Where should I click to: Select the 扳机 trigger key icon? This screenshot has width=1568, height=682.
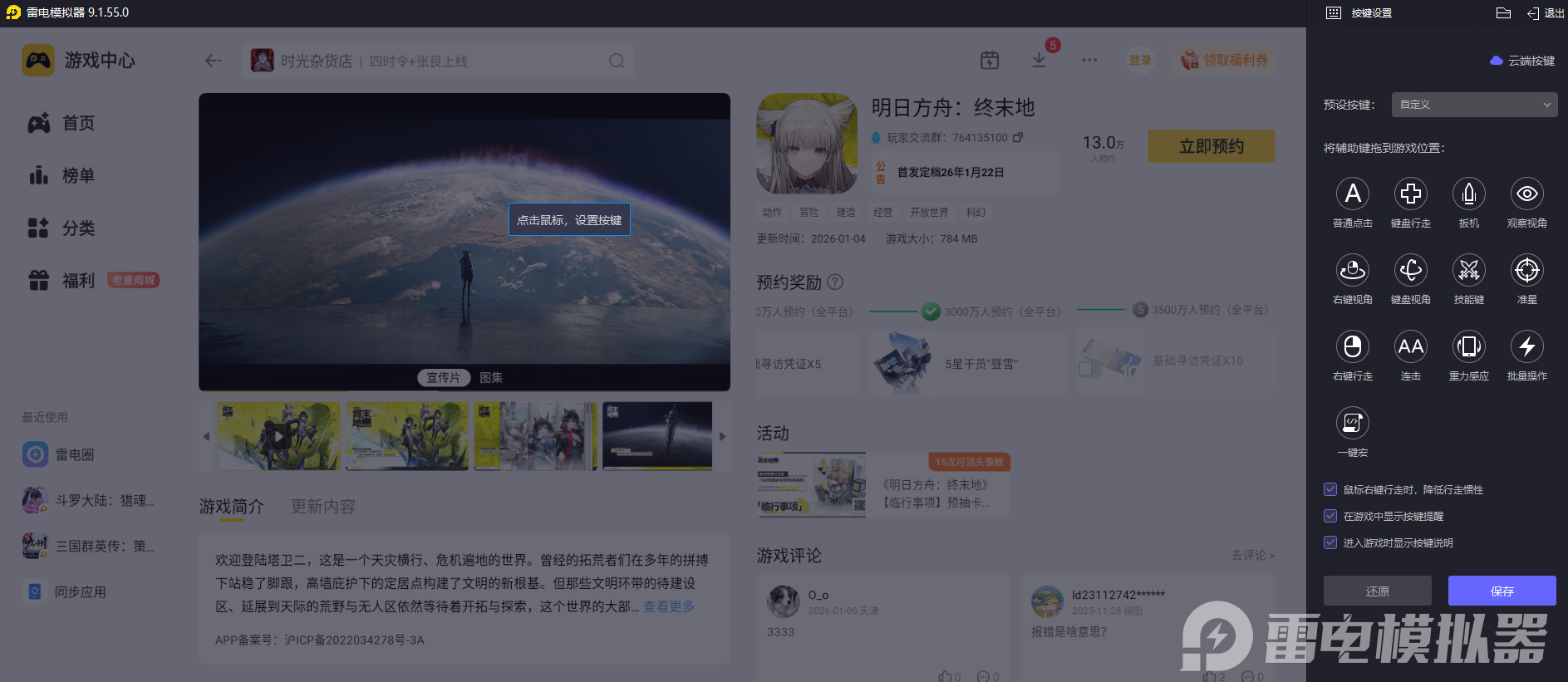coord(1468,194)
